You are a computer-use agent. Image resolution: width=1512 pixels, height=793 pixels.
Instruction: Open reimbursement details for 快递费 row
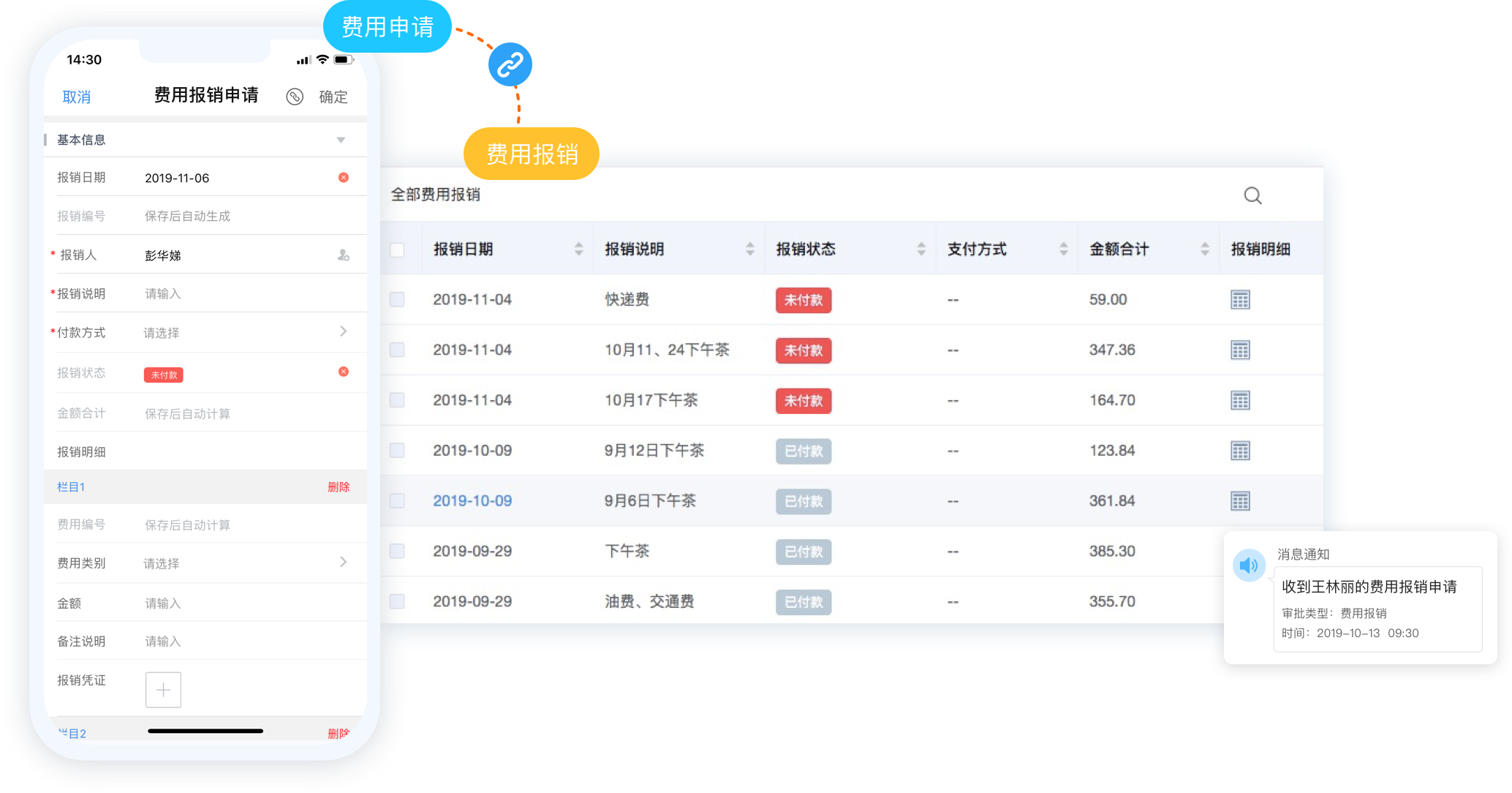(1241, 299)
